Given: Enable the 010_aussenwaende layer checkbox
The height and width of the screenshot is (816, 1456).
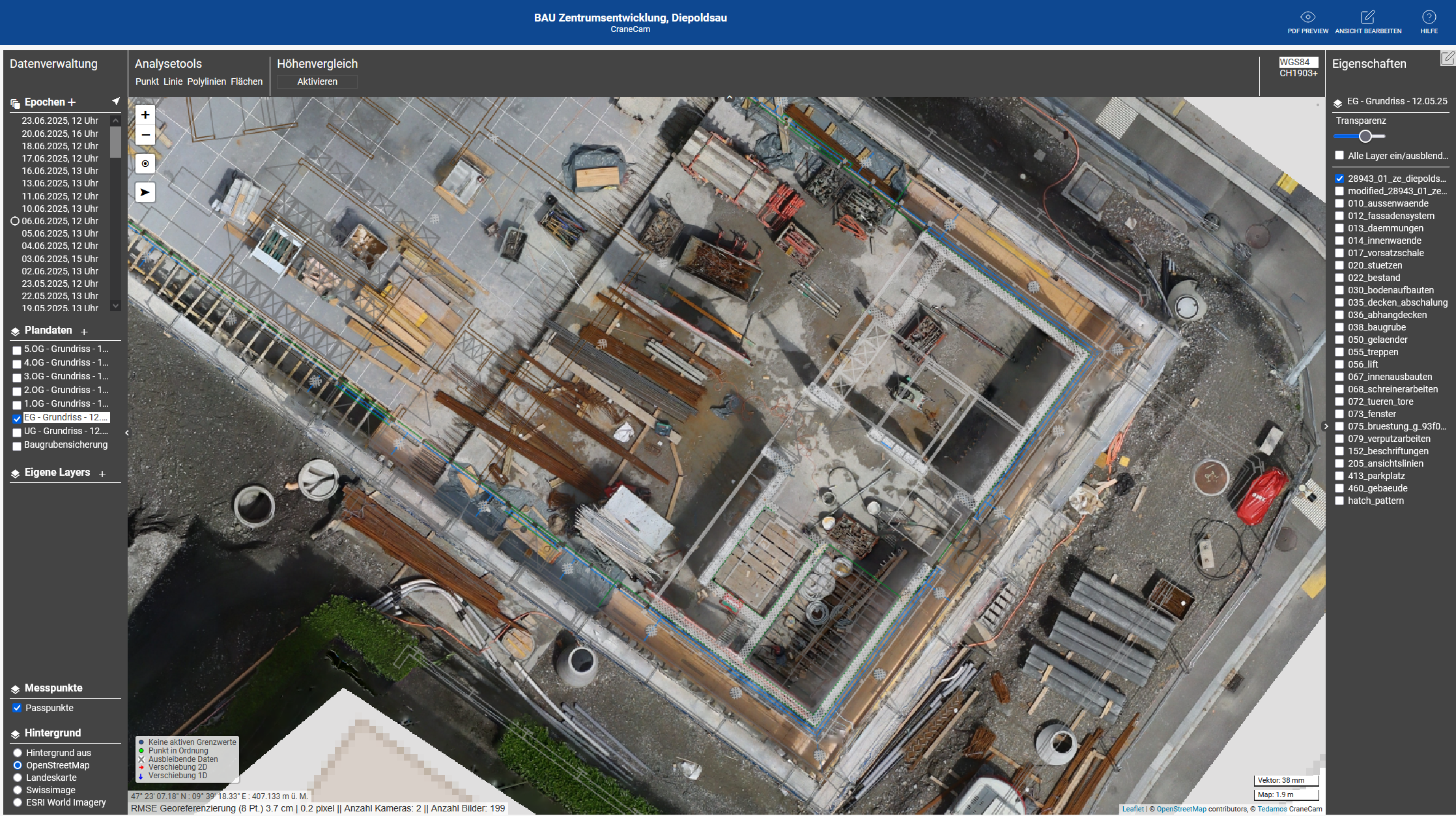Looking at the screenshot, I should 1339,204.
